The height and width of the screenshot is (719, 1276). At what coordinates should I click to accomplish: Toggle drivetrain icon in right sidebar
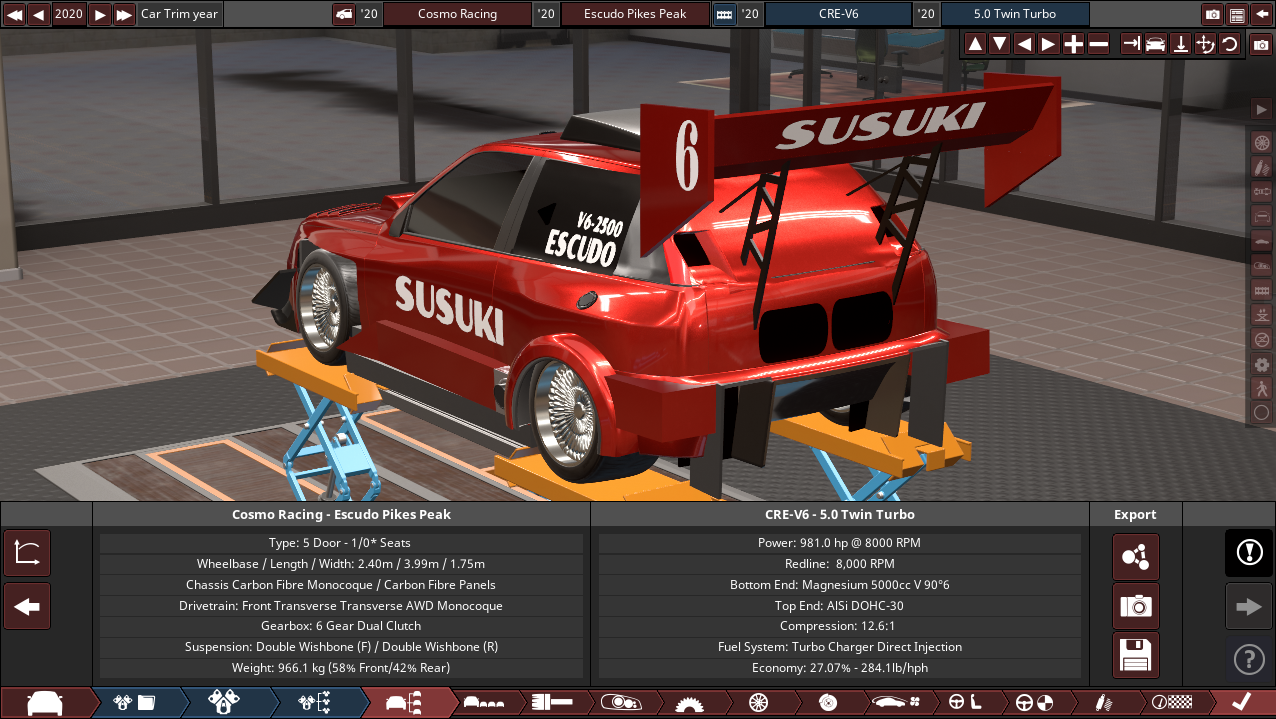click(1262, 191)
